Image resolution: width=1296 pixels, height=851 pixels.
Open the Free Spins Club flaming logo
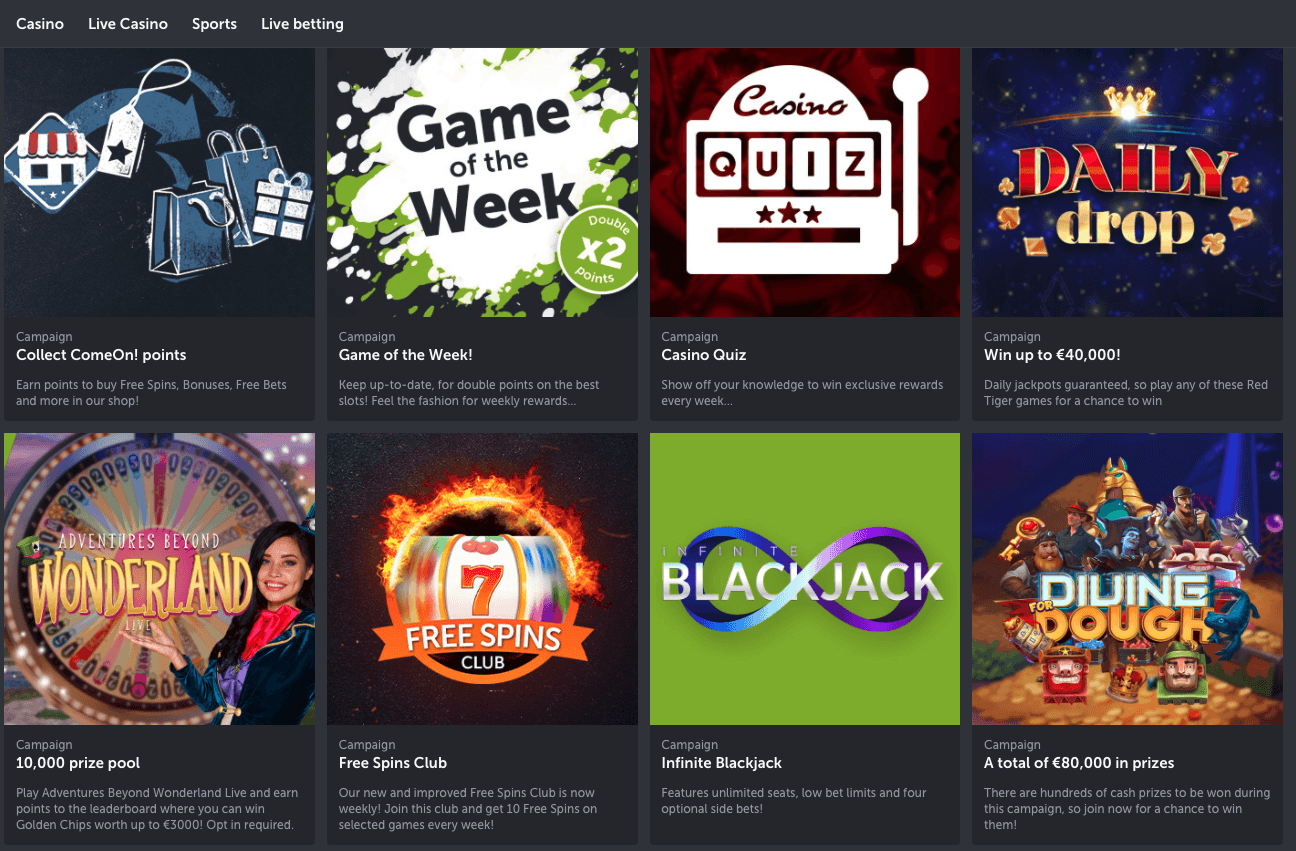click(x=482, y=579)
